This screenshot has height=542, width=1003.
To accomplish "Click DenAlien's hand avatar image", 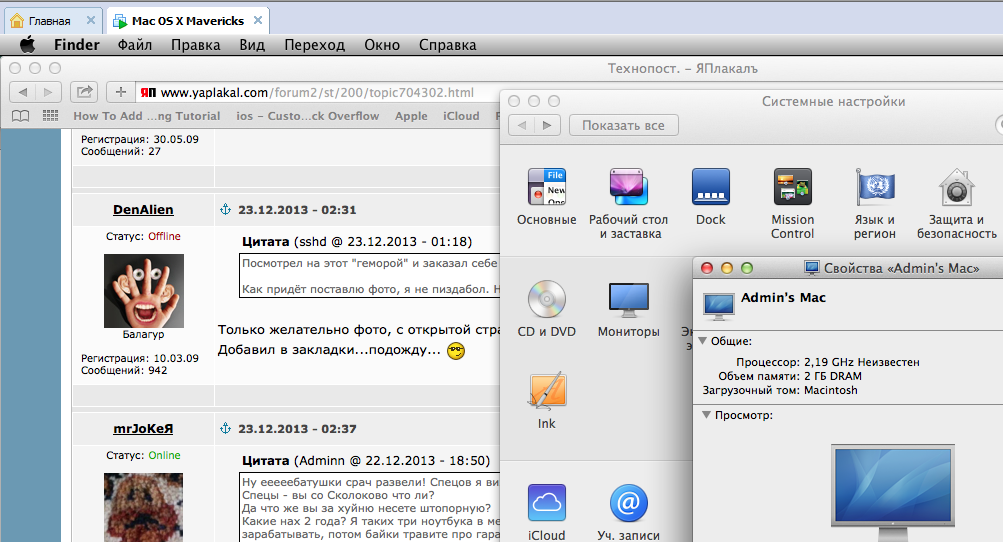I will (144, 291).
